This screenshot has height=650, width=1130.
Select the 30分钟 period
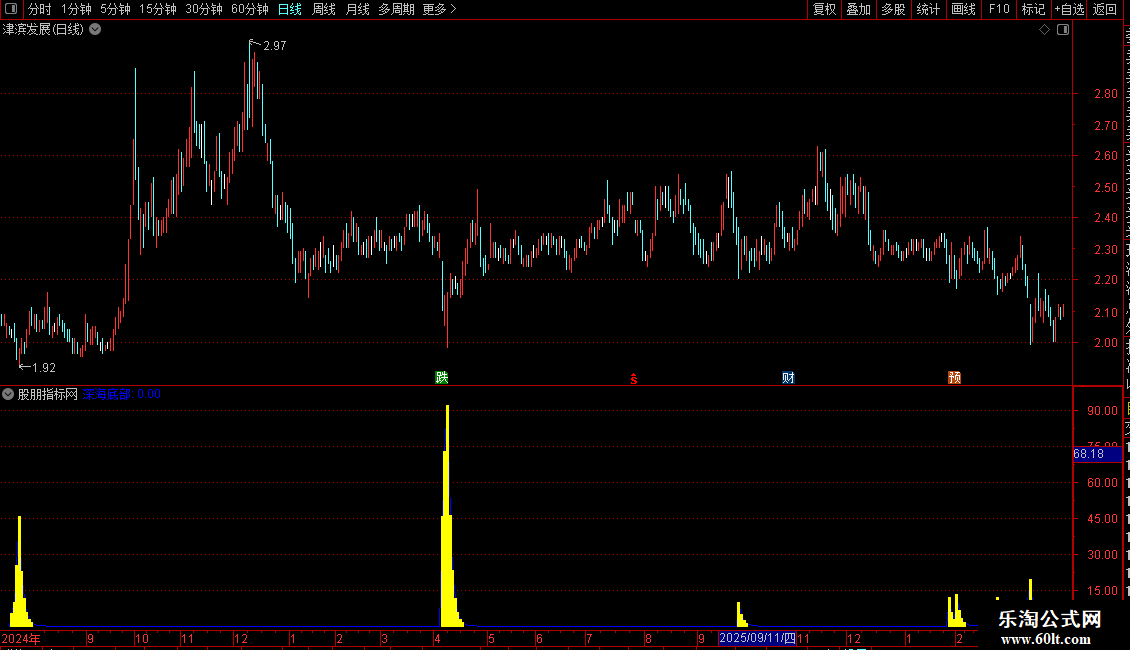click(204, 9)
